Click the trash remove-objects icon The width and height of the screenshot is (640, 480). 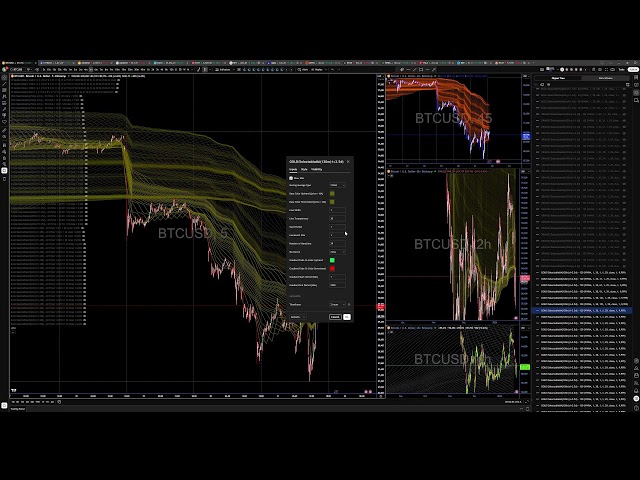4,179
